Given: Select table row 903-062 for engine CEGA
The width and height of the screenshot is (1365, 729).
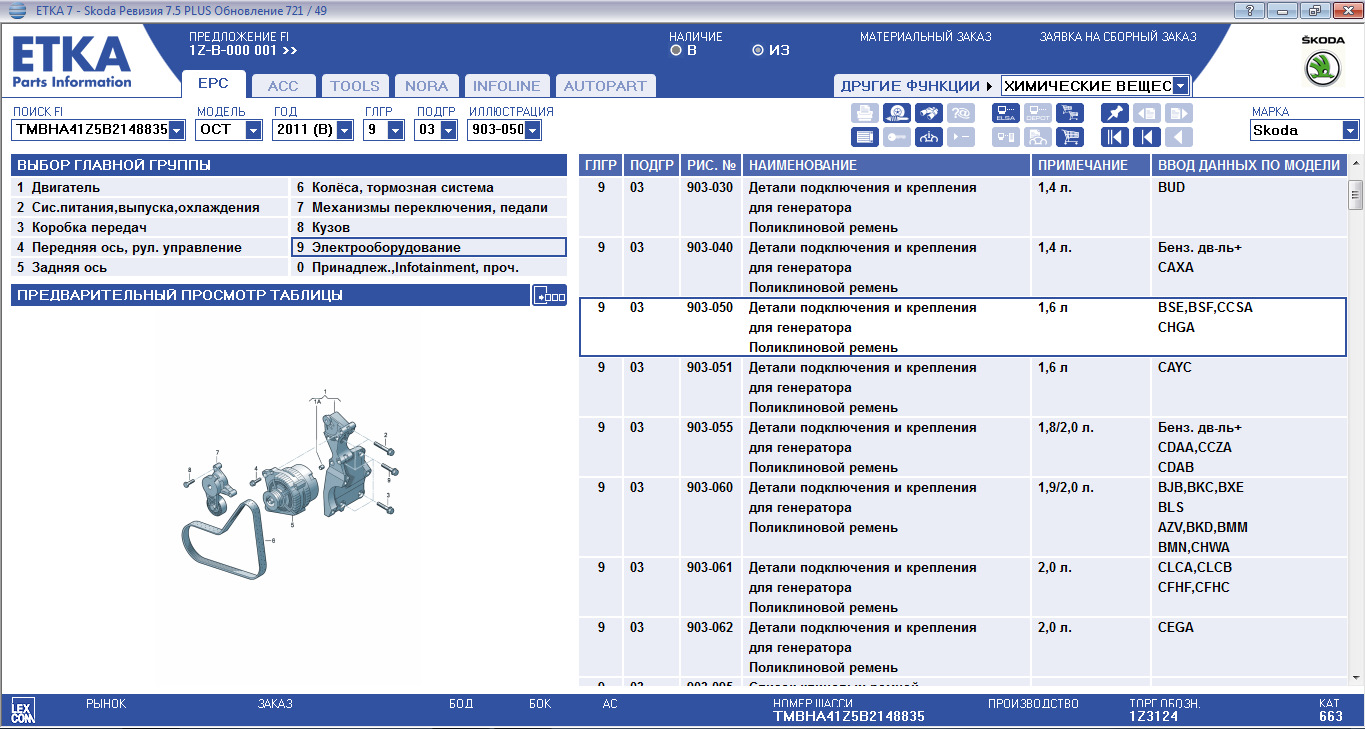Looking at the screenshot, I should click(963, 647).
